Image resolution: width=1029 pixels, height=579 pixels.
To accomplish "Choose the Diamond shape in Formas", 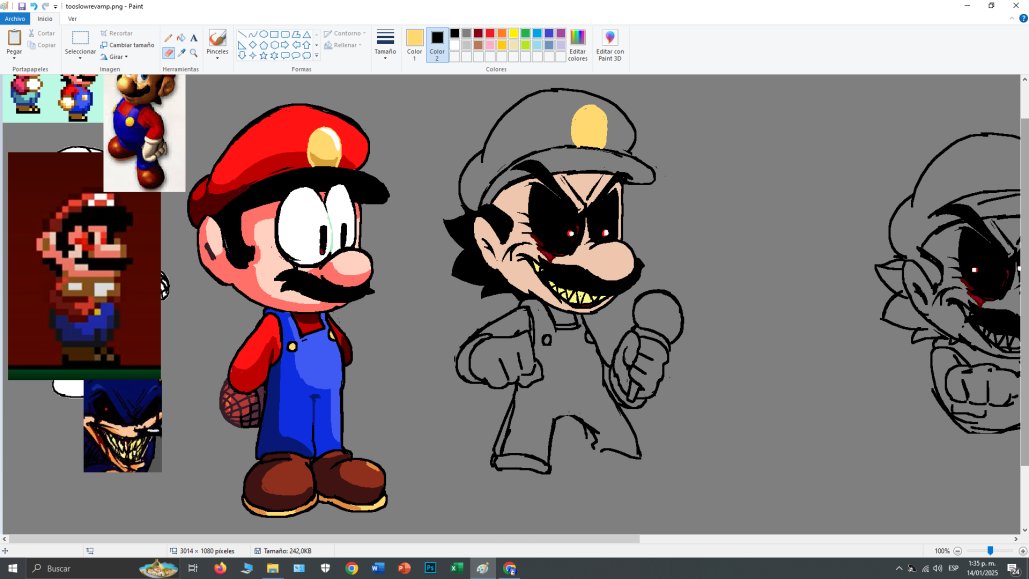I will click(x=253, y=45).
